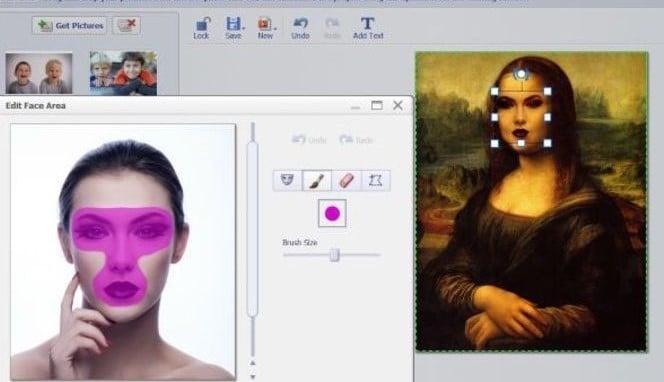Image resolution: width=664 pixels, height=382 pixels.
Task: Remove picture with the red X button
Action: (127, 25)
